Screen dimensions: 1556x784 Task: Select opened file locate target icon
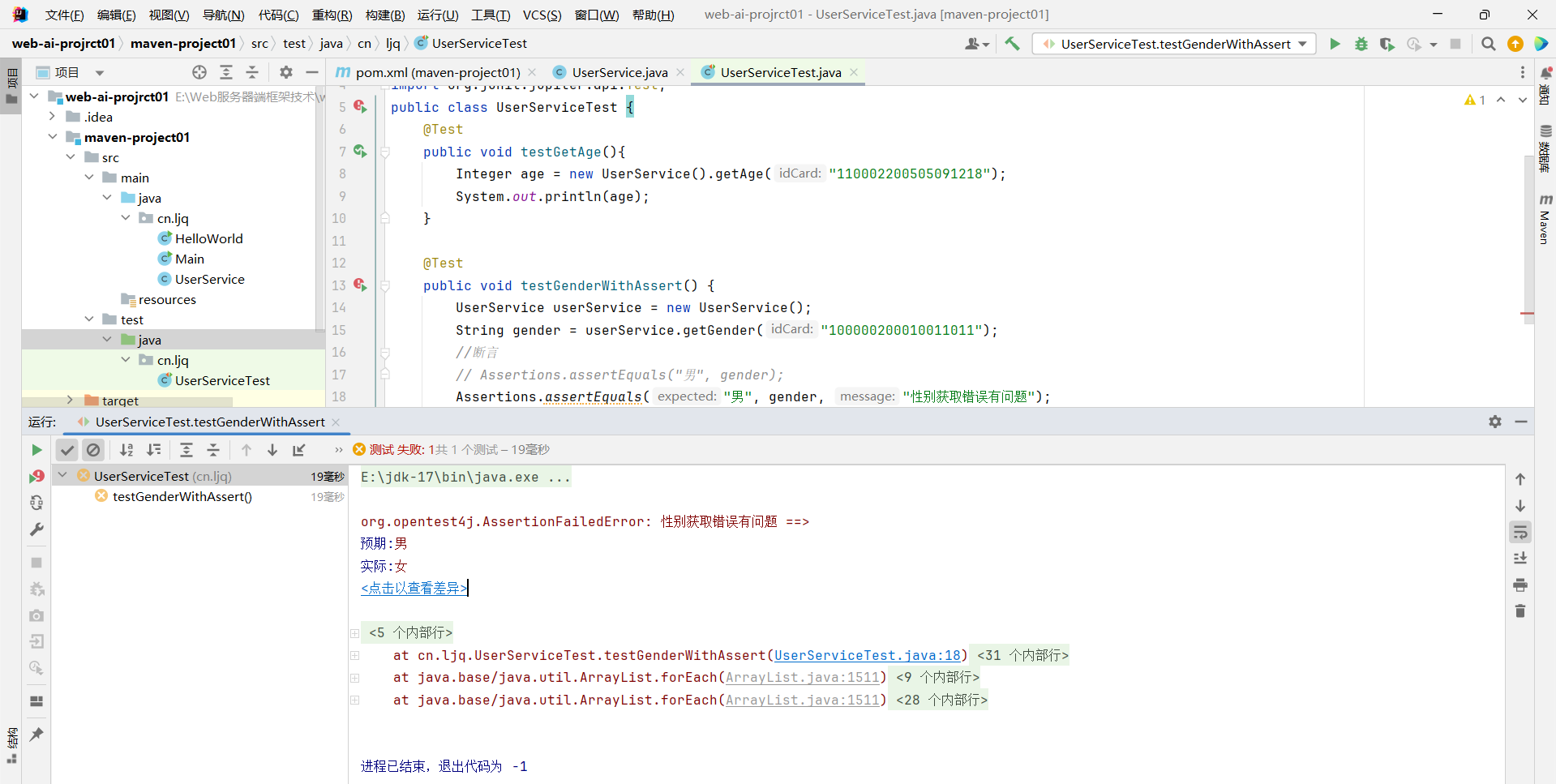(x=199, y=72)
